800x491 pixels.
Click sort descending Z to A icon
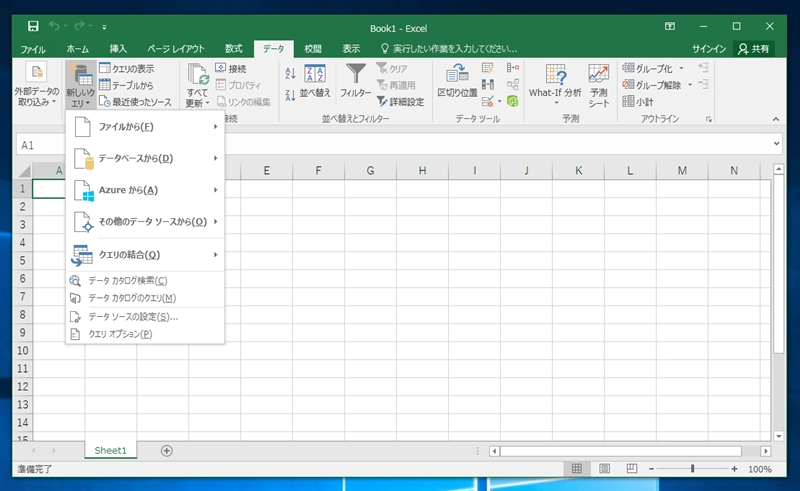pyautogui.click(x=290, y=95)
